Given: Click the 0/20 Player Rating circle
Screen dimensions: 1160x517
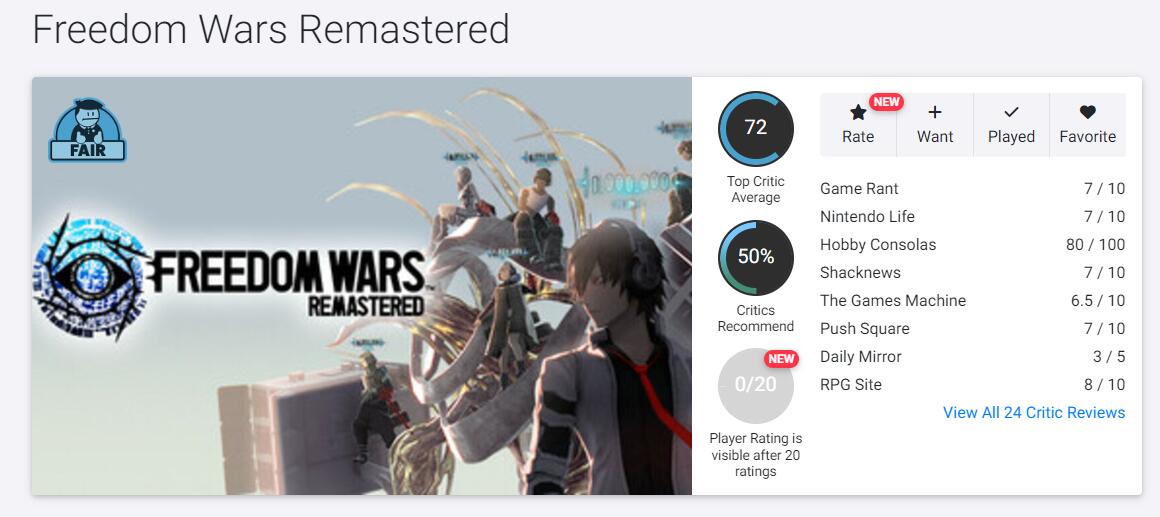Looking at the screenshot, I should point(756,385).
